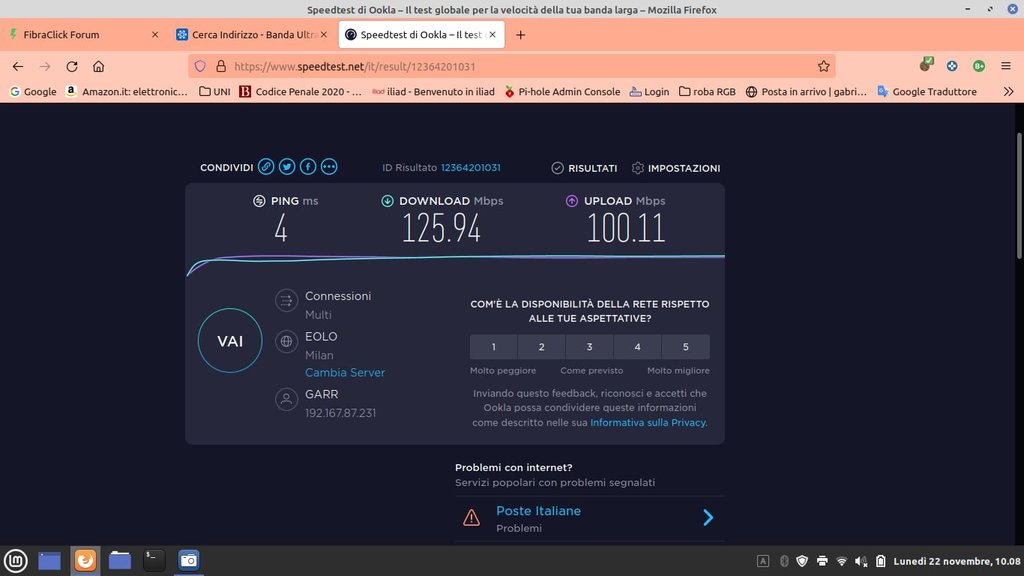1024x576 pixels.
Task: Open tracking protection shield icon
Action: 200,66
